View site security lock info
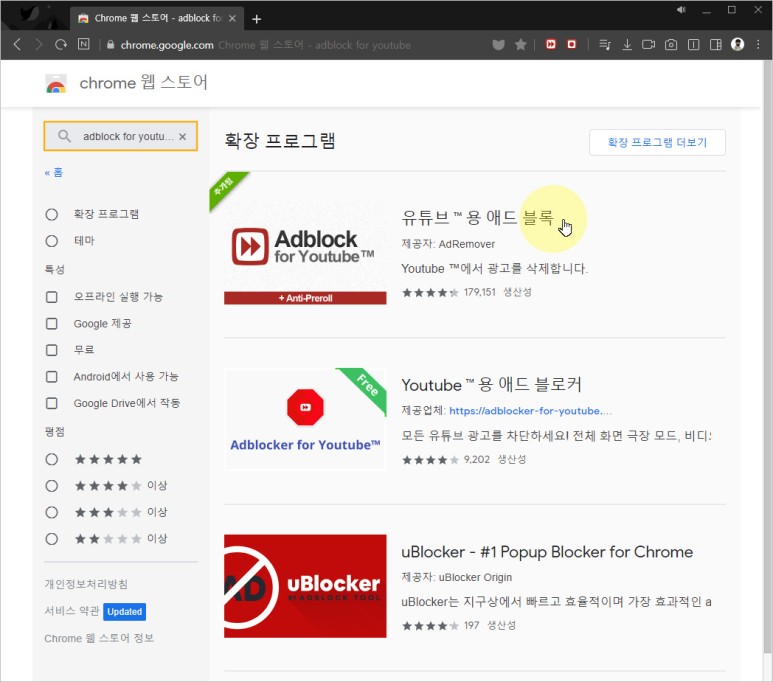The width and height of the screenshot is (773, 682). [110, 45]
